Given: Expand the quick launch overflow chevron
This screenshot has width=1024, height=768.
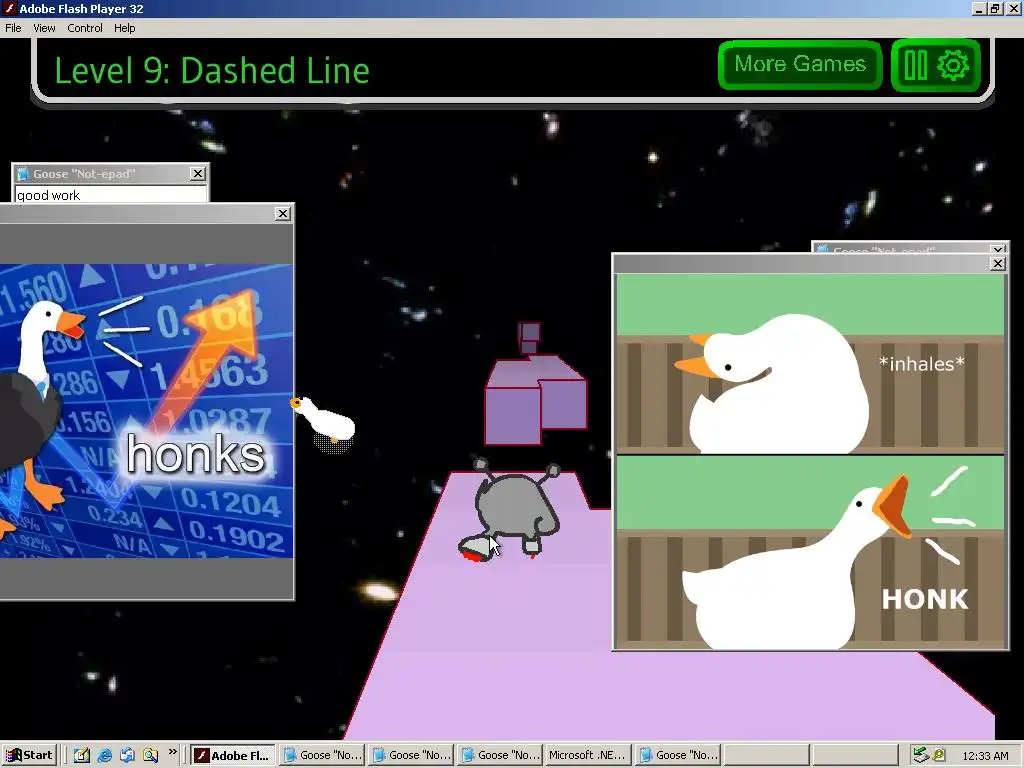Looking at the screenshot, I should pyautogui.click(x=172, y=752).
